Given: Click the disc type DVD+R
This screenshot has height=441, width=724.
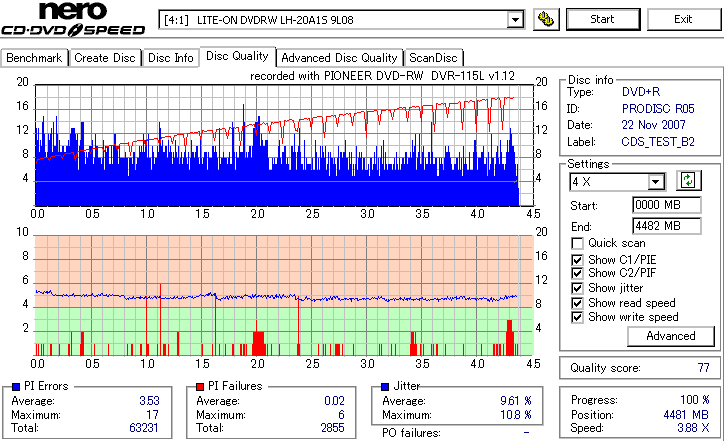Looking at the screenshot, I should pos(641,92).
